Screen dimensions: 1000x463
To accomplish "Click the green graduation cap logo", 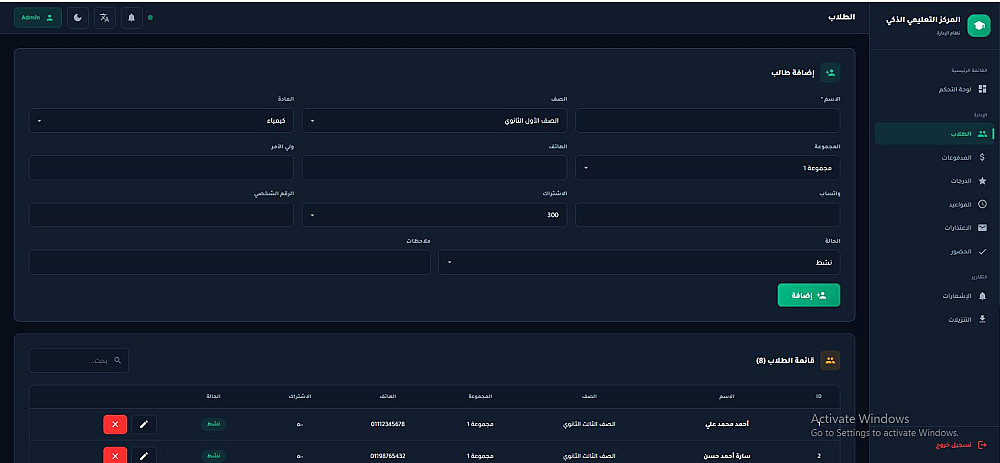I will (x=978, y=26).
